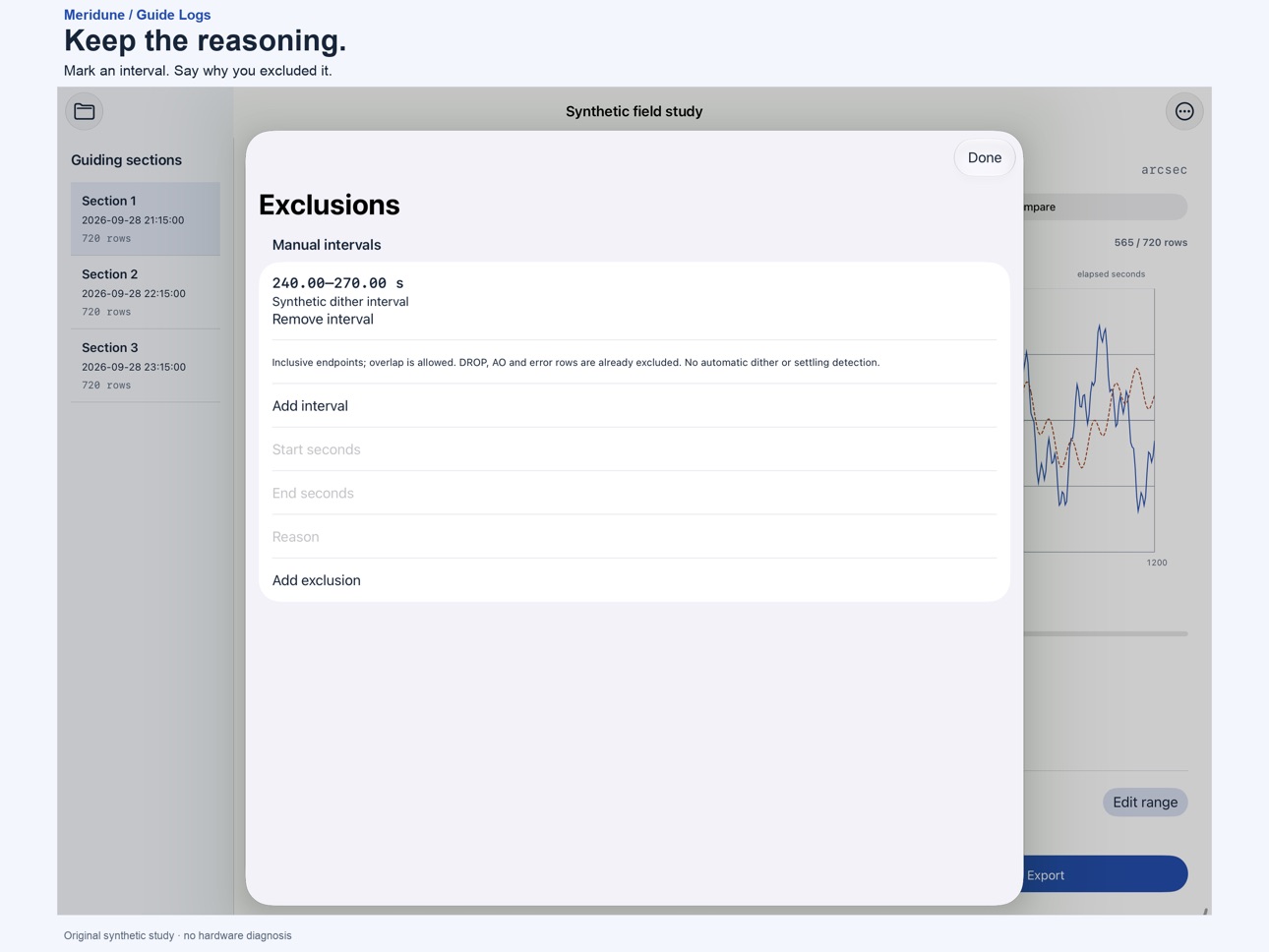Focus the Reason field
This screenshot has height=952, width=1269.
(634, 537)
